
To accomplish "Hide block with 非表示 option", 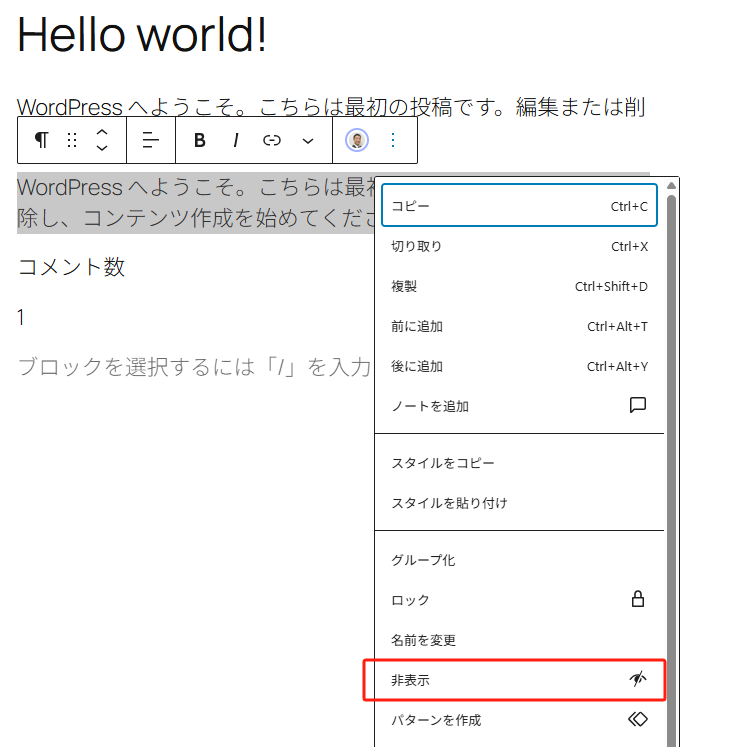I will click(x=518, y=680).
